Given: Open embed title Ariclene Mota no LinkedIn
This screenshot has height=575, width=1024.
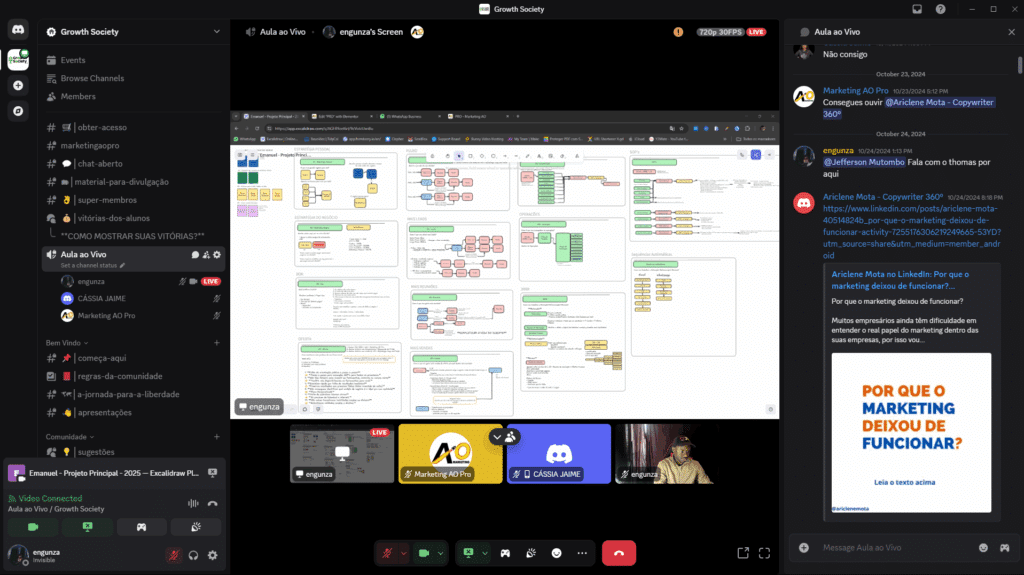Looking at the screenshot, I should click(x=900, y=280).
